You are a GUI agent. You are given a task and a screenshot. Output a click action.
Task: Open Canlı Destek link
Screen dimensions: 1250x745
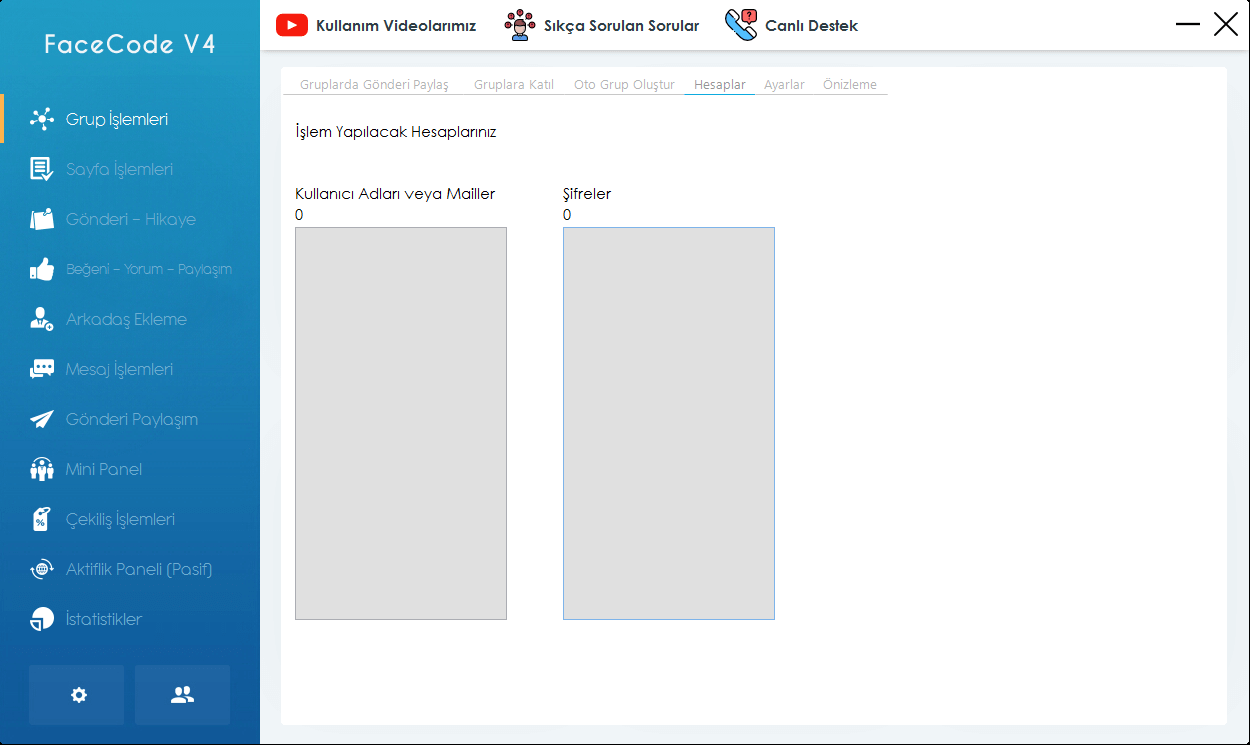[x=812, y=25]
